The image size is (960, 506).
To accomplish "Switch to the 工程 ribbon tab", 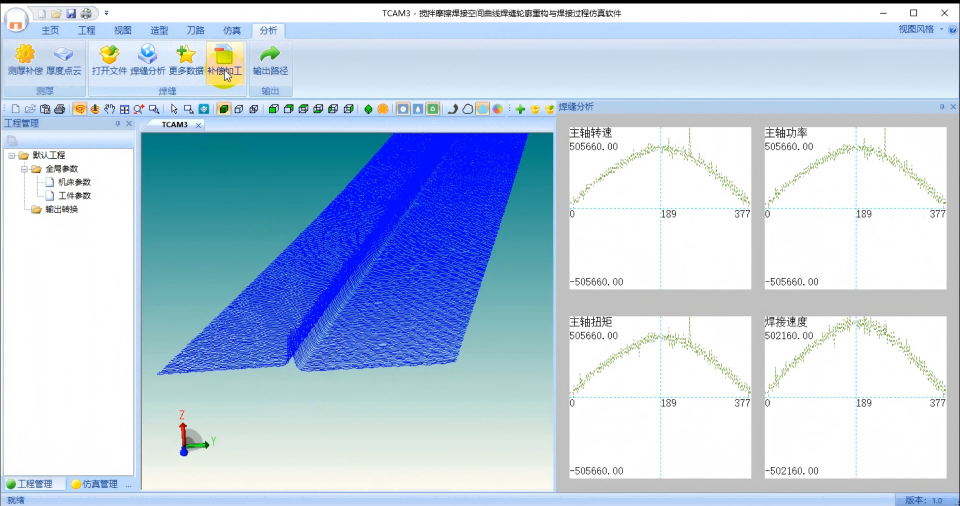I will [86, 30].
